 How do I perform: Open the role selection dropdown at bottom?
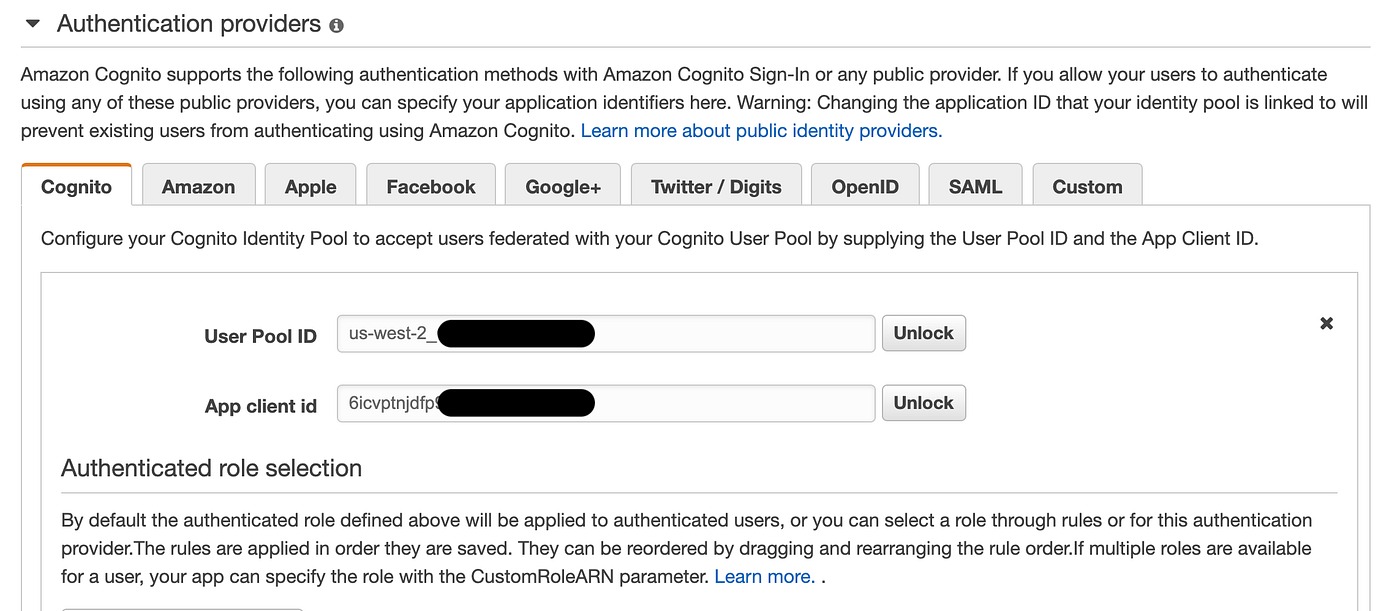click(180, 606)
